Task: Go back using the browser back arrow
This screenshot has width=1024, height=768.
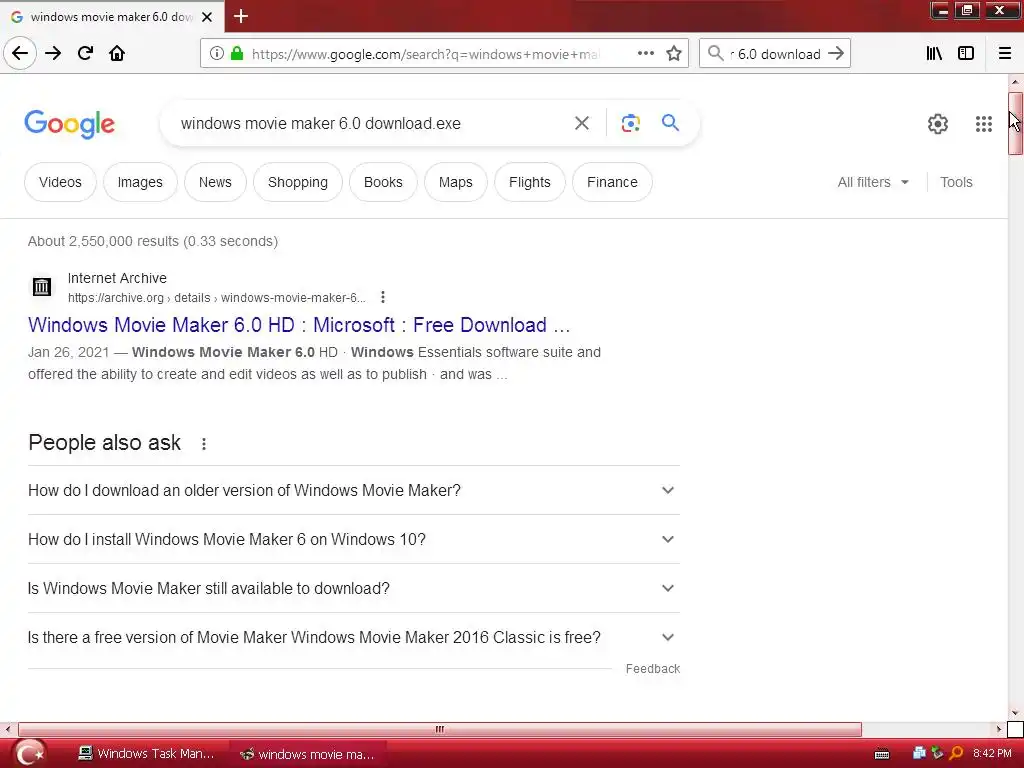Action: tap(20, 54)
